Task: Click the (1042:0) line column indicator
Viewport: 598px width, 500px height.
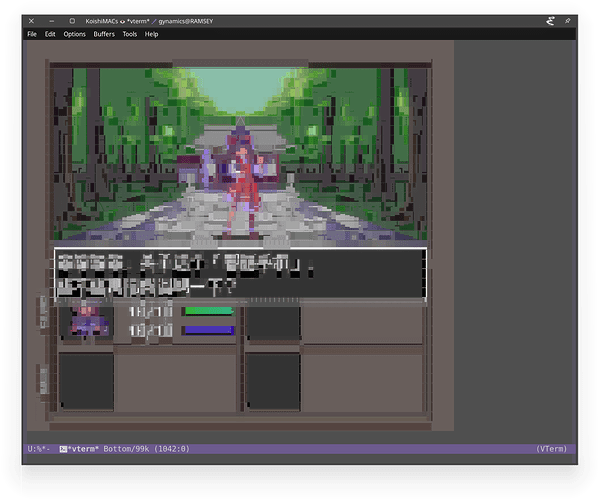Action: (x=172, y=449)
